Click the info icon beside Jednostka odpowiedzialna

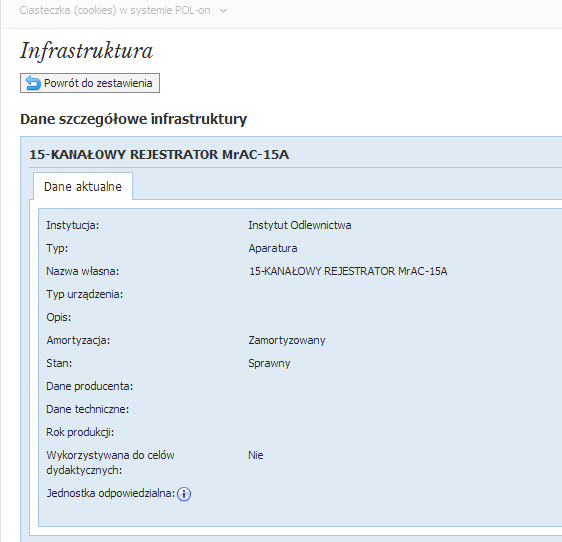(184, 494)
